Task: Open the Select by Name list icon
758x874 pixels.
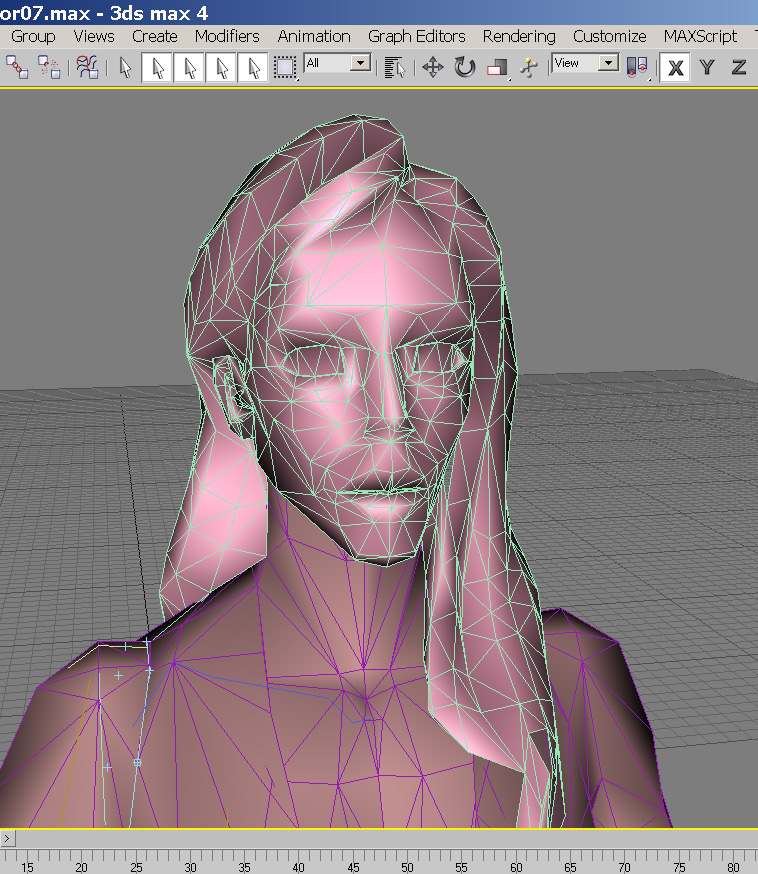Action: 395,67
